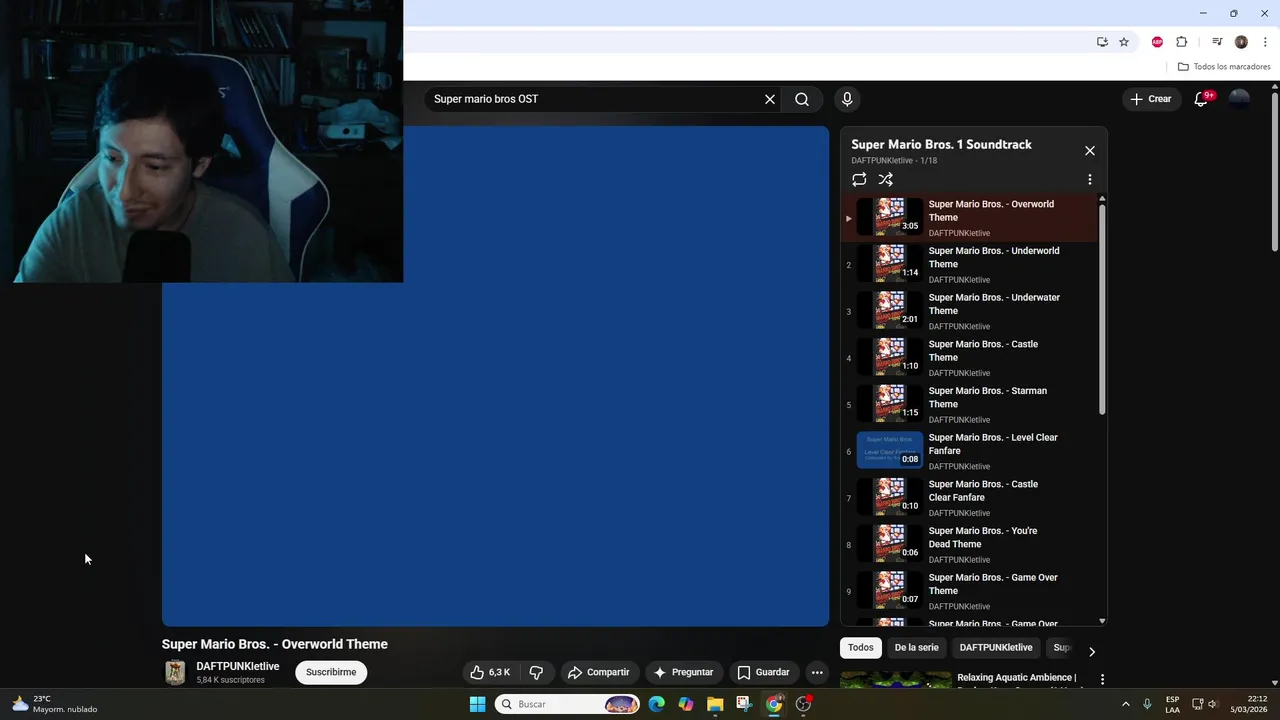
Task: Click the Preguntar button
Action: click(x=683, y=672)
